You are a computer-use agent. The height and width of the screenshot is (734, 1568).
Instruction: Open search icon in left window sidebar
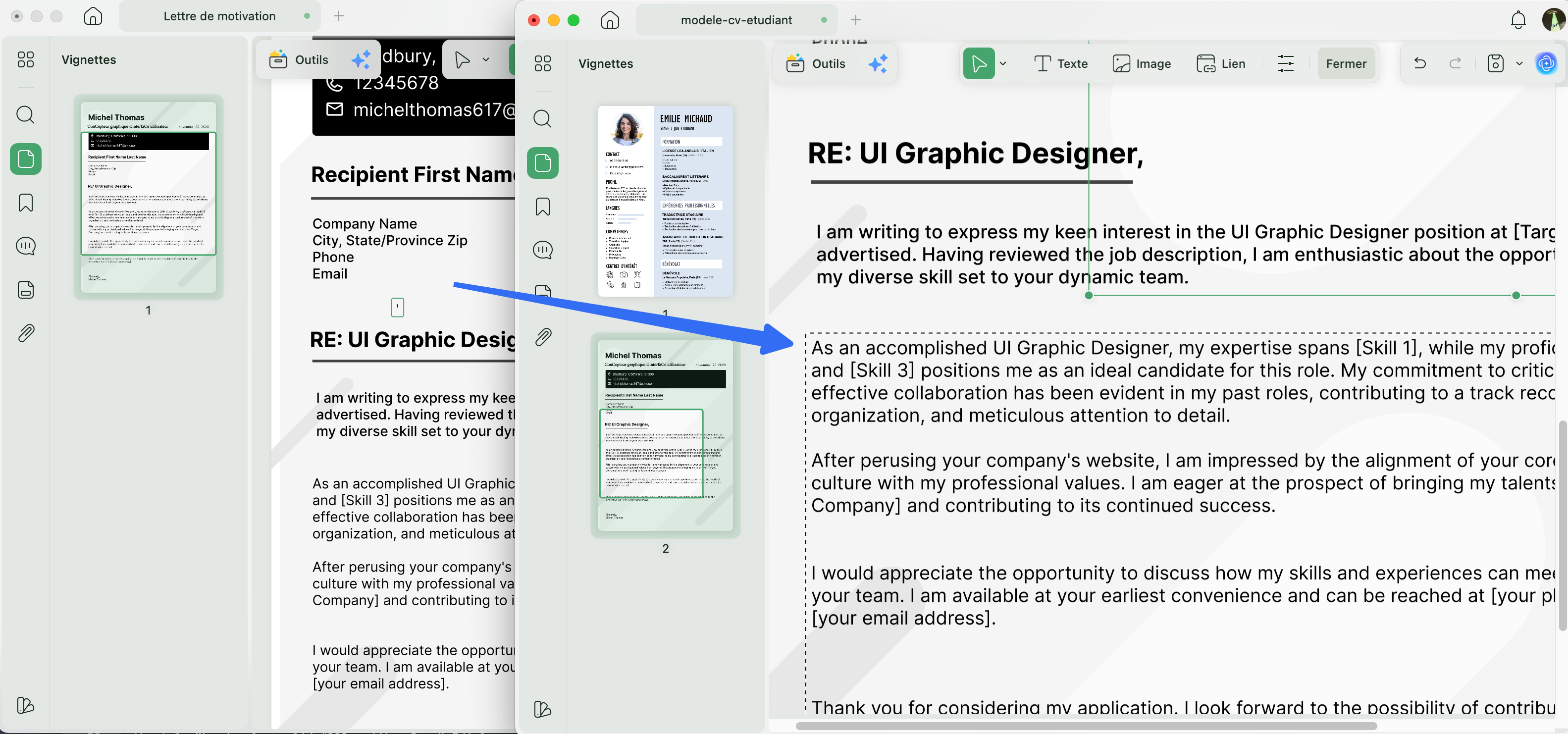(26, 114)
